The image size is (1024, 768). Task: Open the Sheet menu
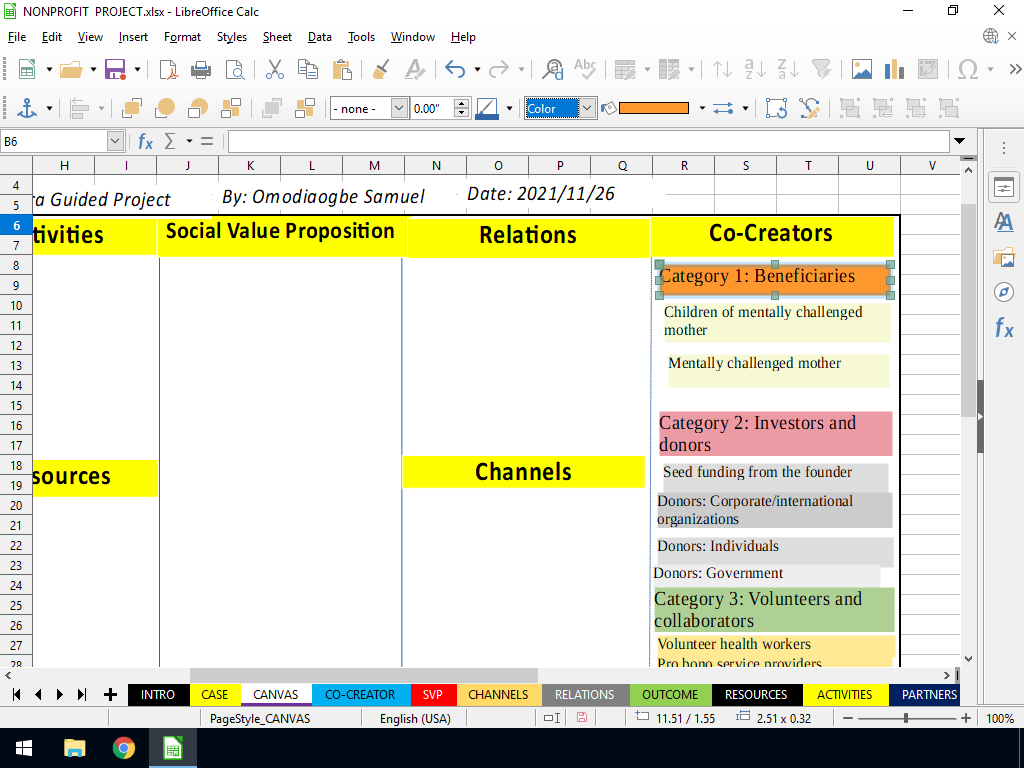[x=277, y=37]
